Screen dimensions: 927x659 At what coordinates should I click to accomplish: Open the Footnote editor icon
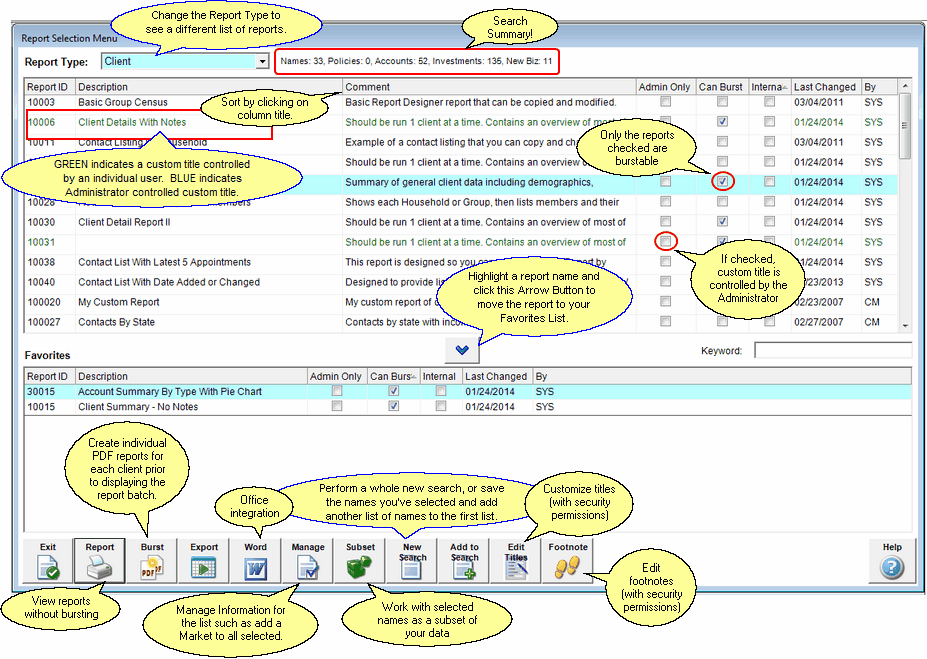[x=567, y=567]
